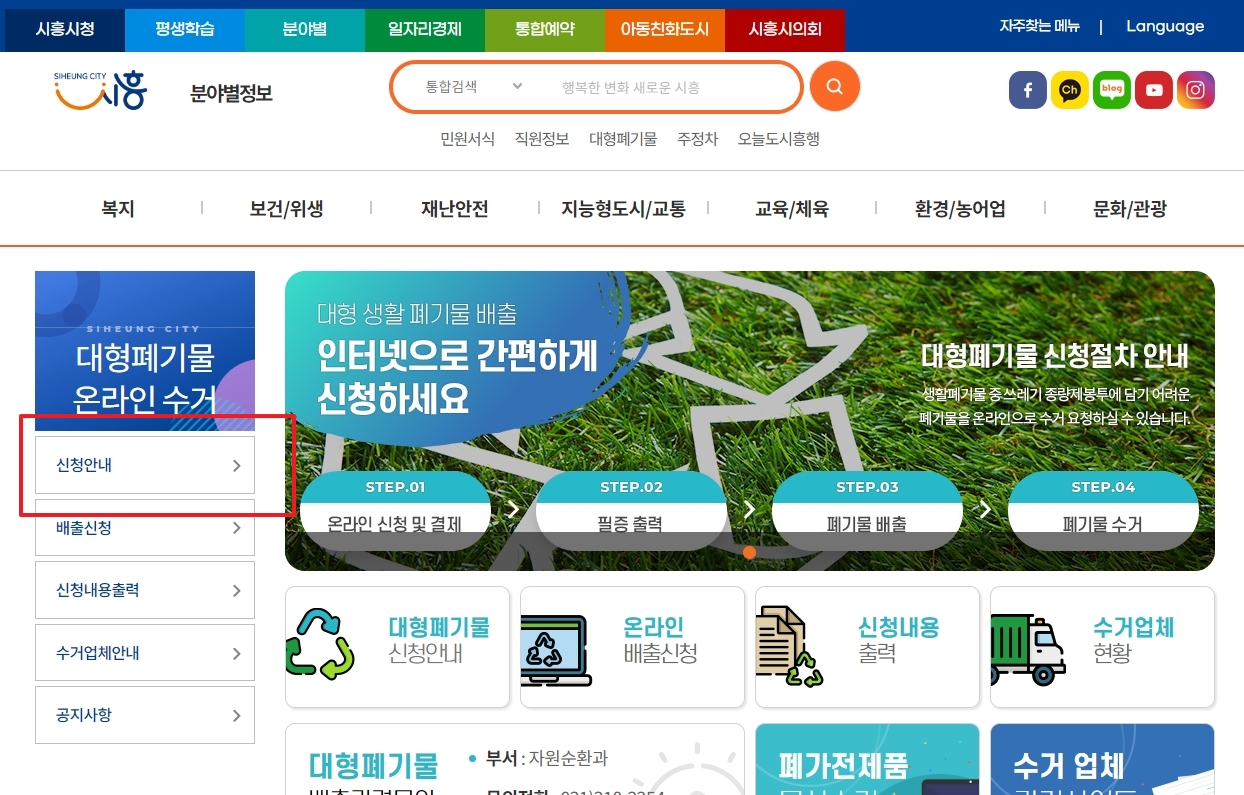Open the Language selector
The width and height of the screenshot is (1244, 795).
1164,27
